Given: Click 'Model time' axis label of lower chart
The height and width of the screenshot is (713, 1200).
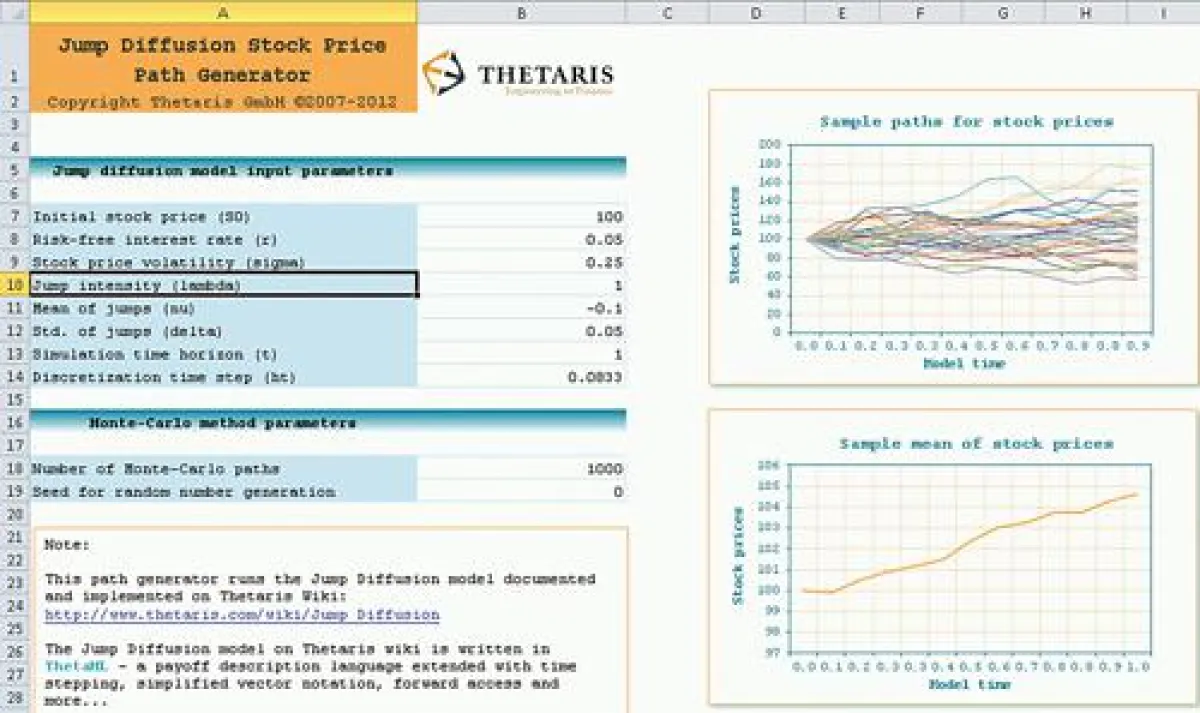Looking at the screenshot, I should pos(969,685).
